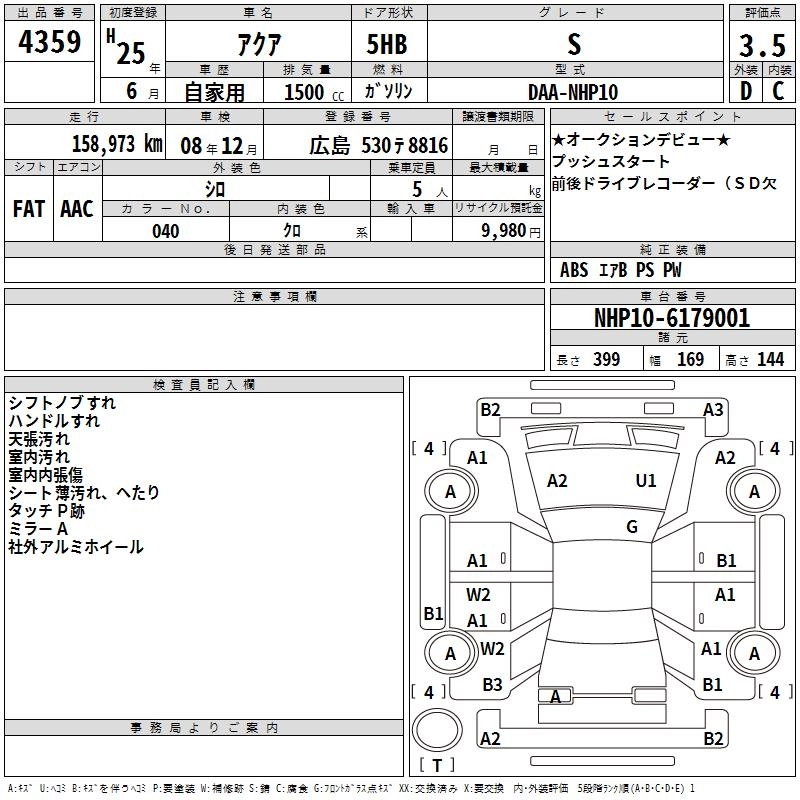The image size is (800, 800).
Task: Select the 前後ドライブレコーダー line
Action: 663,184
